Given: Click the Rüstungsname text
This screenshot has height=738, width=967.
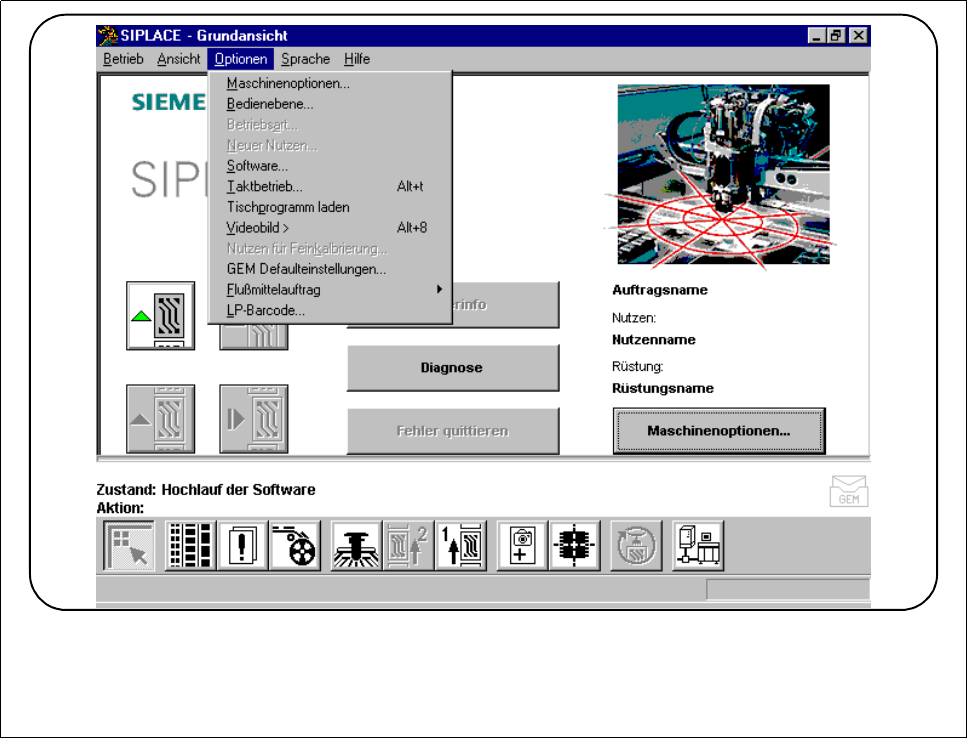Looking at the screenshot, I should point(662,388).
